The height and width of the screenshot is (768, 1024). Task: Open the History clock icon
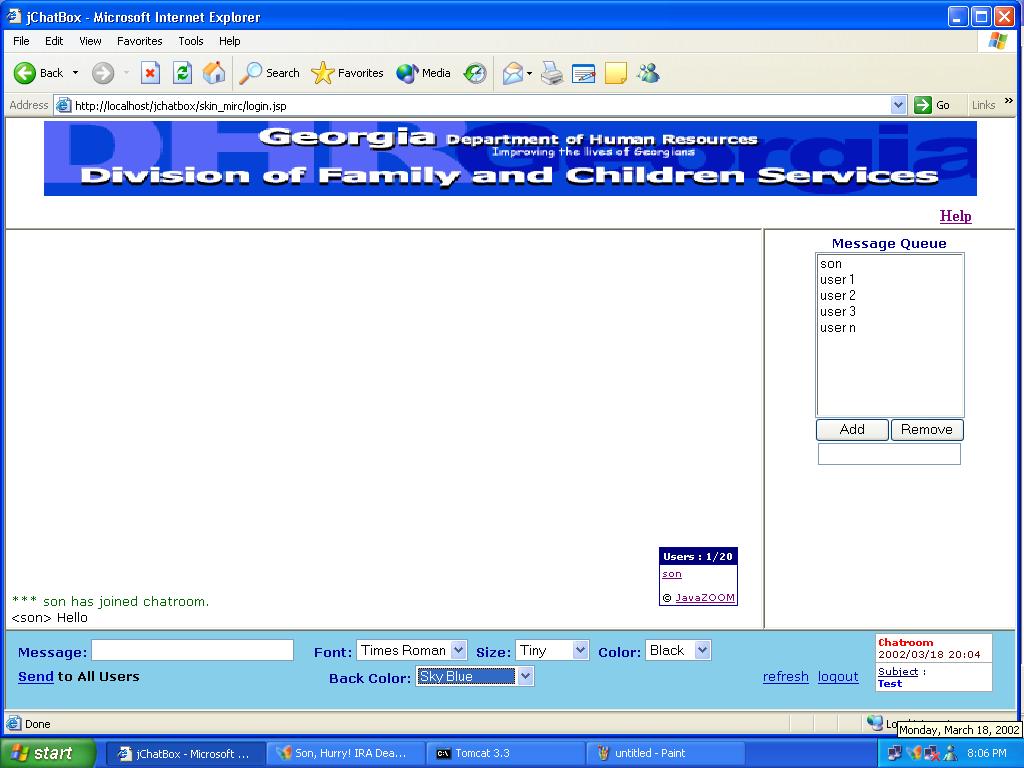pyautogui.click(x=475, y=73)
